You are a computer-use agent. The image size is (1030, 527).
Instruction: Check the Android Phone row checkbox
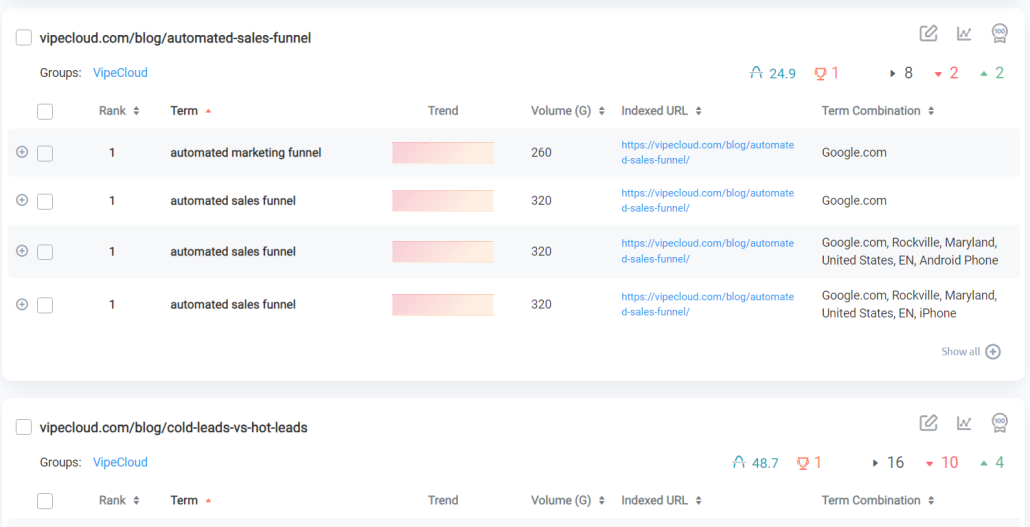click(45, 252)
